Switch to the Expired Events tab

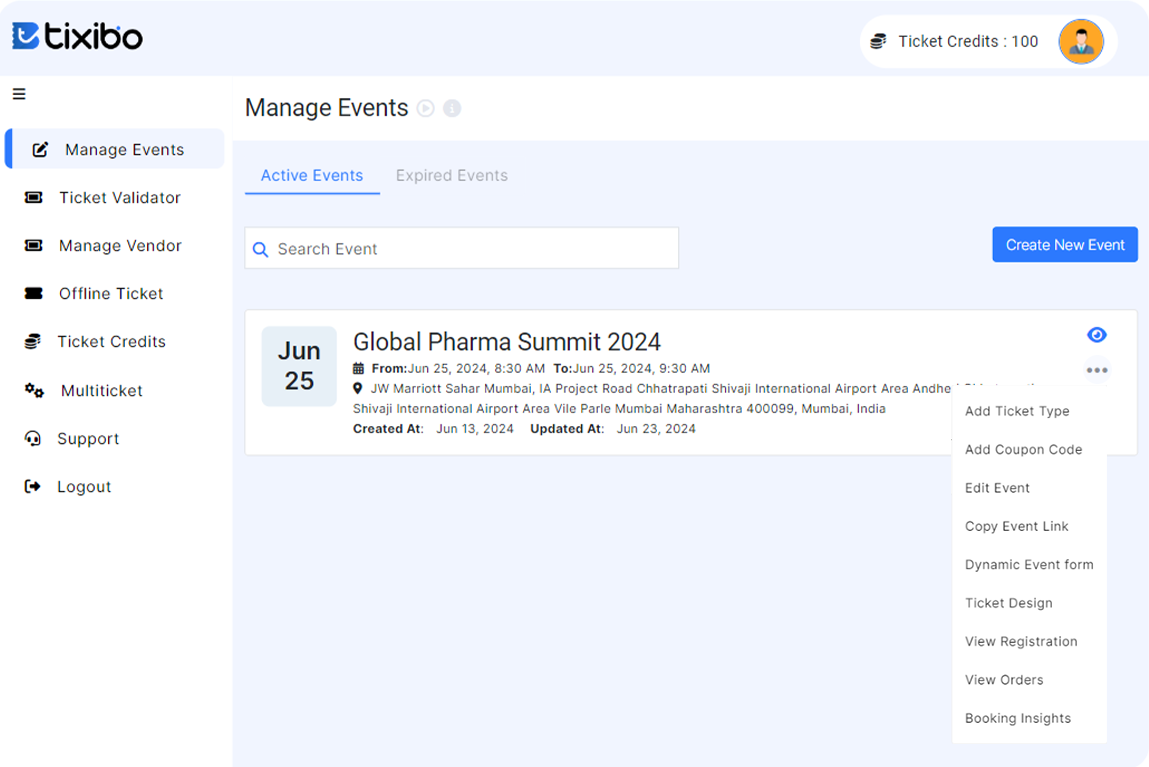tap(451, 176)
